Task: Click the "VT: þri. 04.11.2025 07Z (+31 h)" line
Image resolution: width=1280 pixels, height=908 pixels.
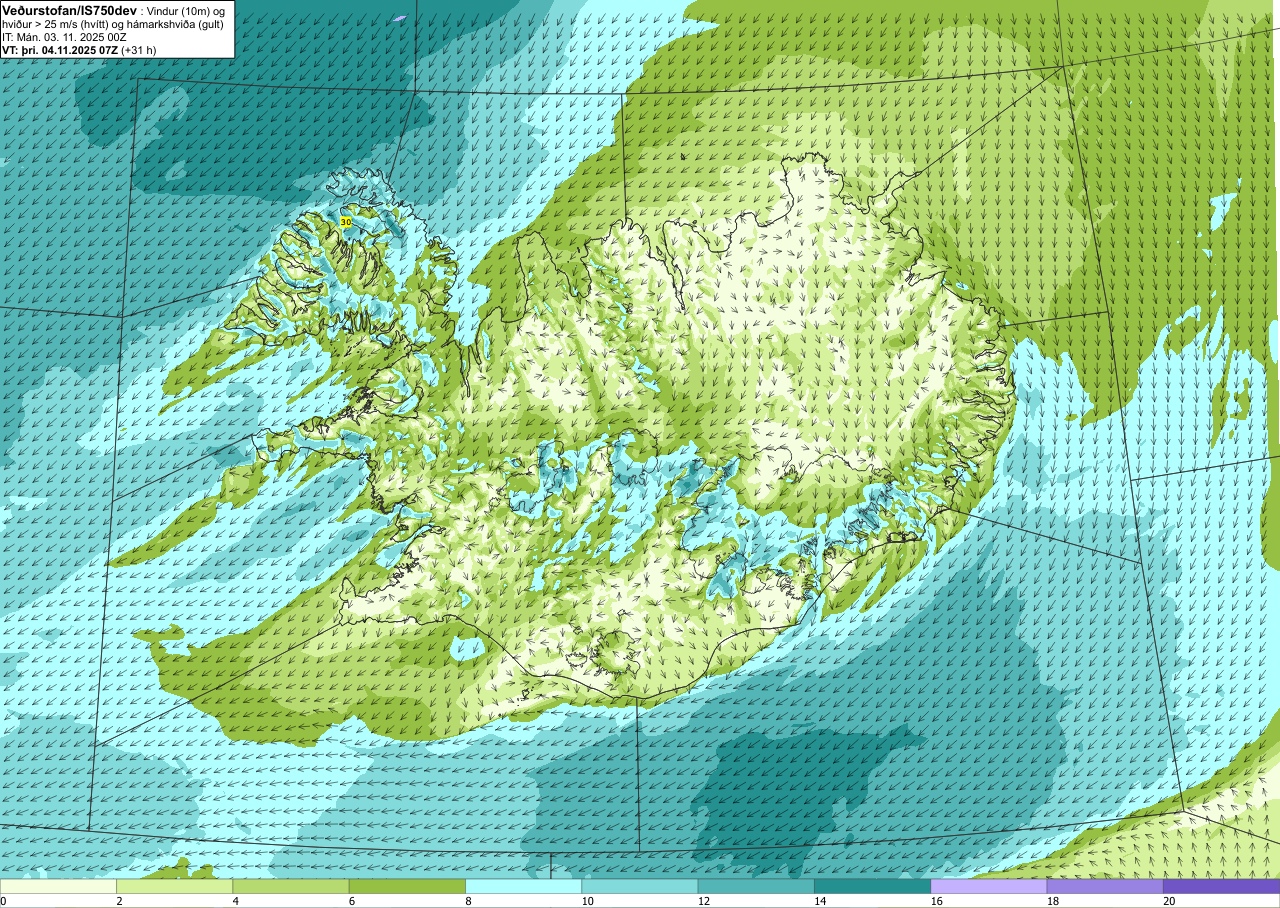Action: [79, 50]
